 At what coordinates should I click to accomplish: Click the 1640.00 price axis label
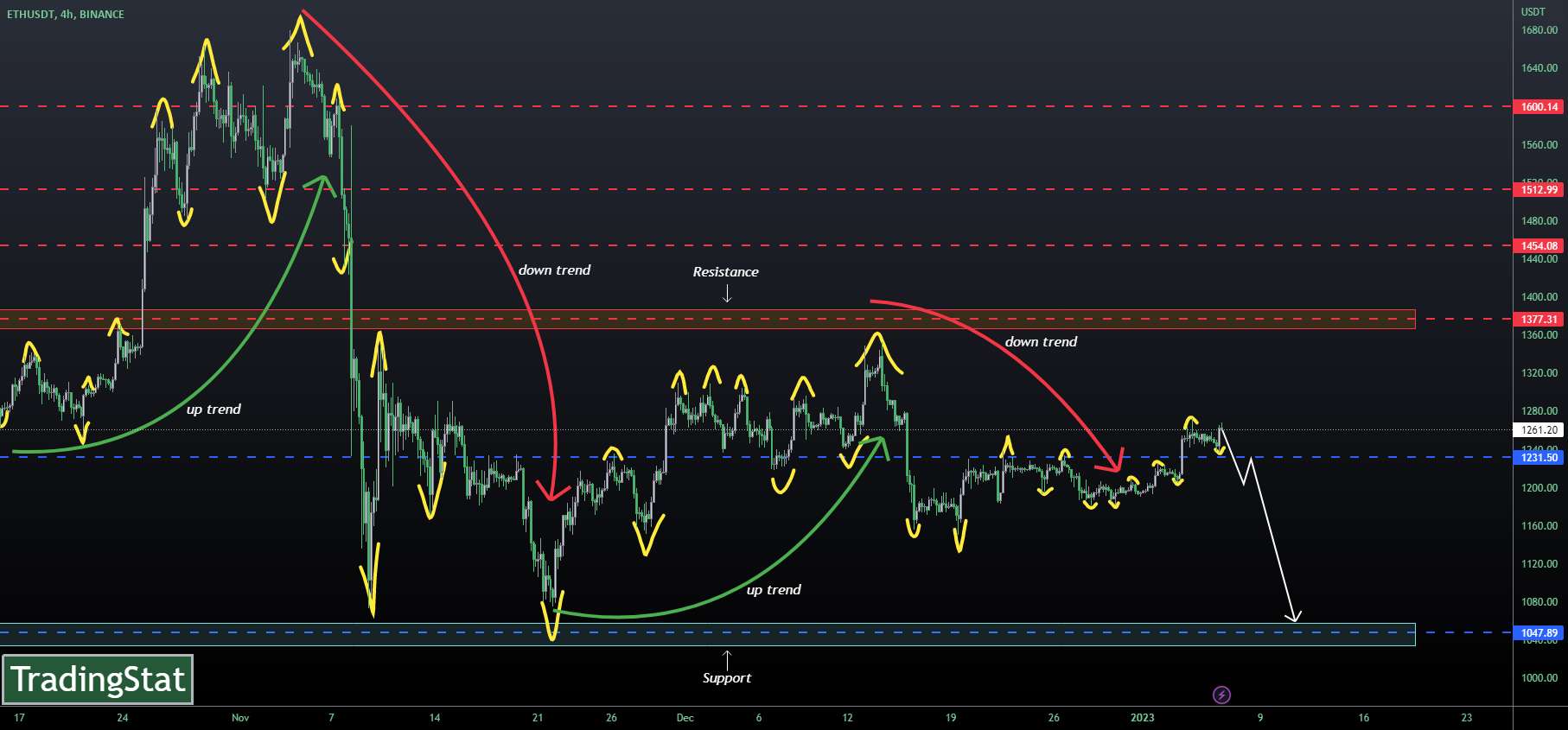1539,68
